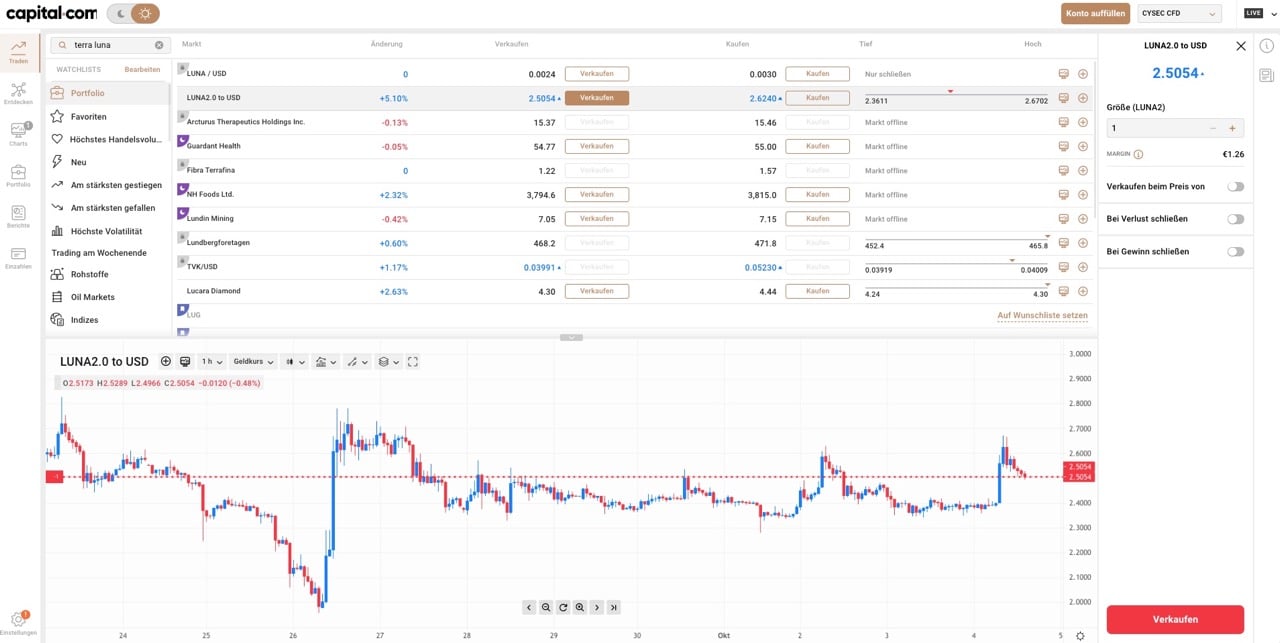Clear the 'terra luna' search field
Screen dimensions: 1280x643
pyautogui.click(x=159, y=45)
